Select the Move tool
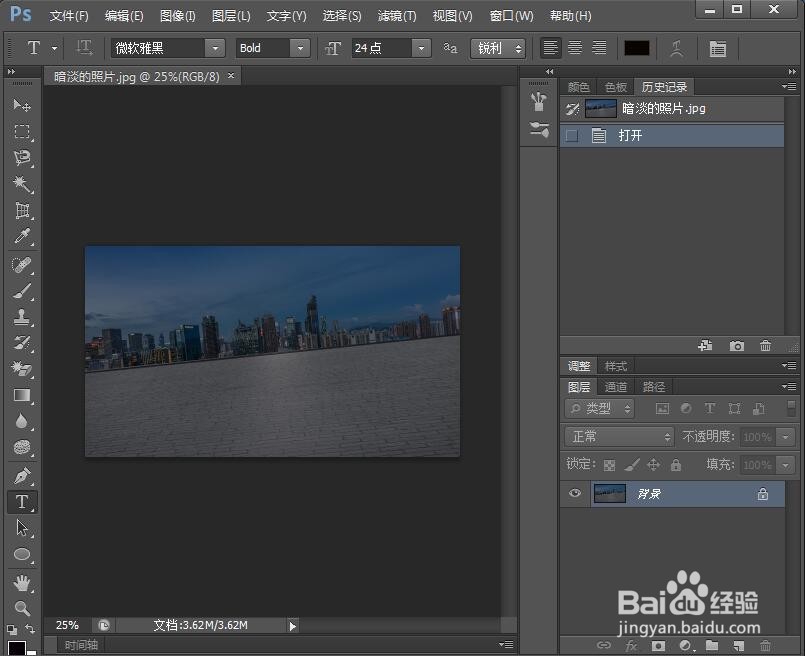This screenshot has width=805, height=656. click(x=22, y=105)
